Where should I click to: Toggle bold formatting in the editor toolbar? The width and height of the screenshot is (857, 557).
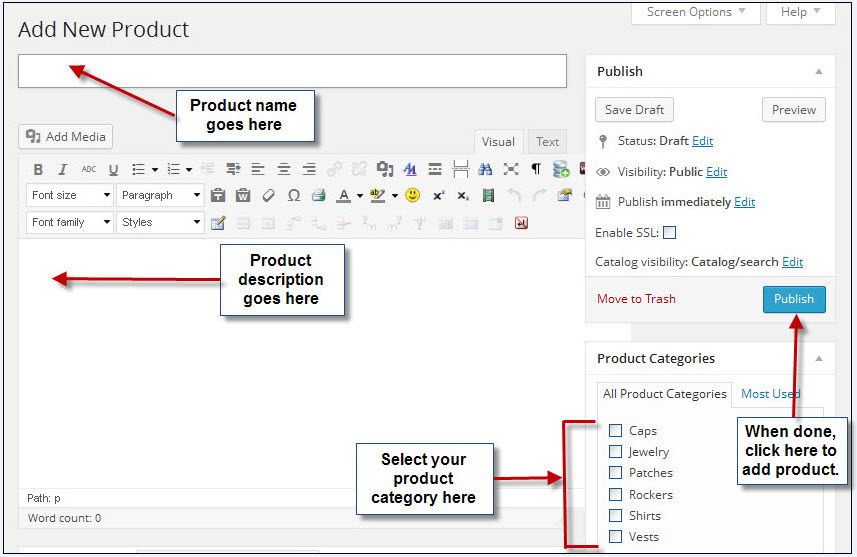[38, 169]
